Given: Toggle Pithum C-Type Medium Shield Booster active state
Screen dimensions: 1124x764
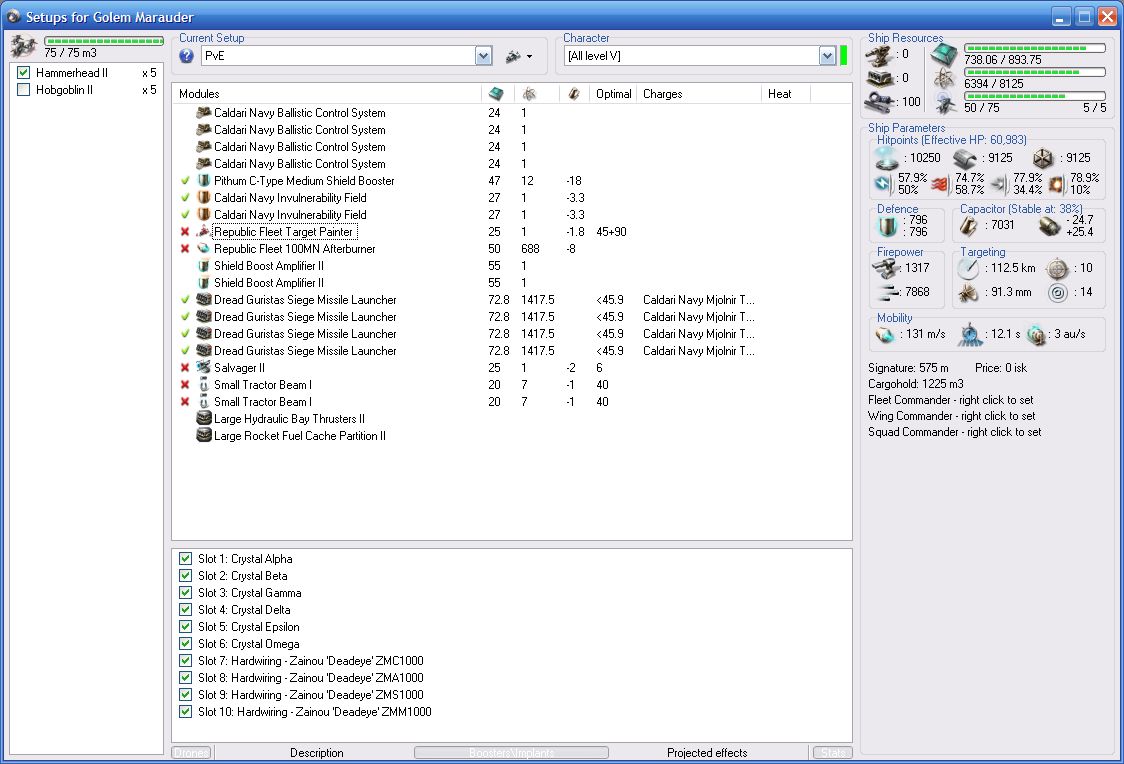Looking at the screenshot, I should click(x=185, y=181).
